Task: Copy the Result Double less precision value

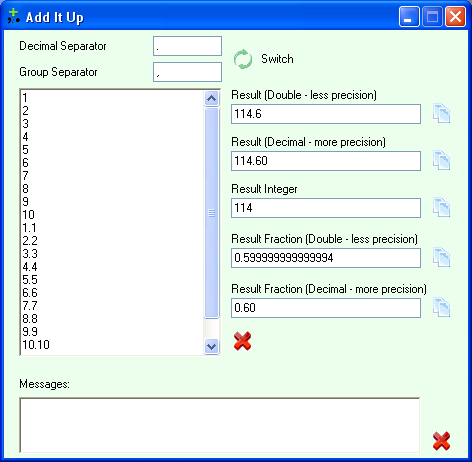Action: point(441,113)
